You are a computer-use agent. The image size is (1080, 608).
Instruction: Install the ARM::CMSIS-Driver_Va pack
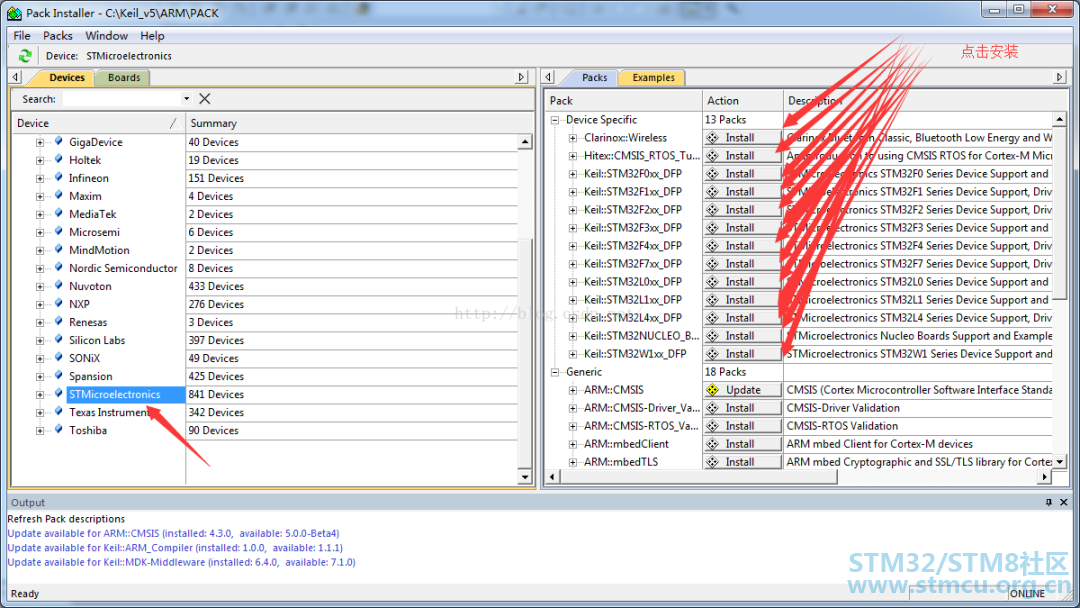coord(742,408)
